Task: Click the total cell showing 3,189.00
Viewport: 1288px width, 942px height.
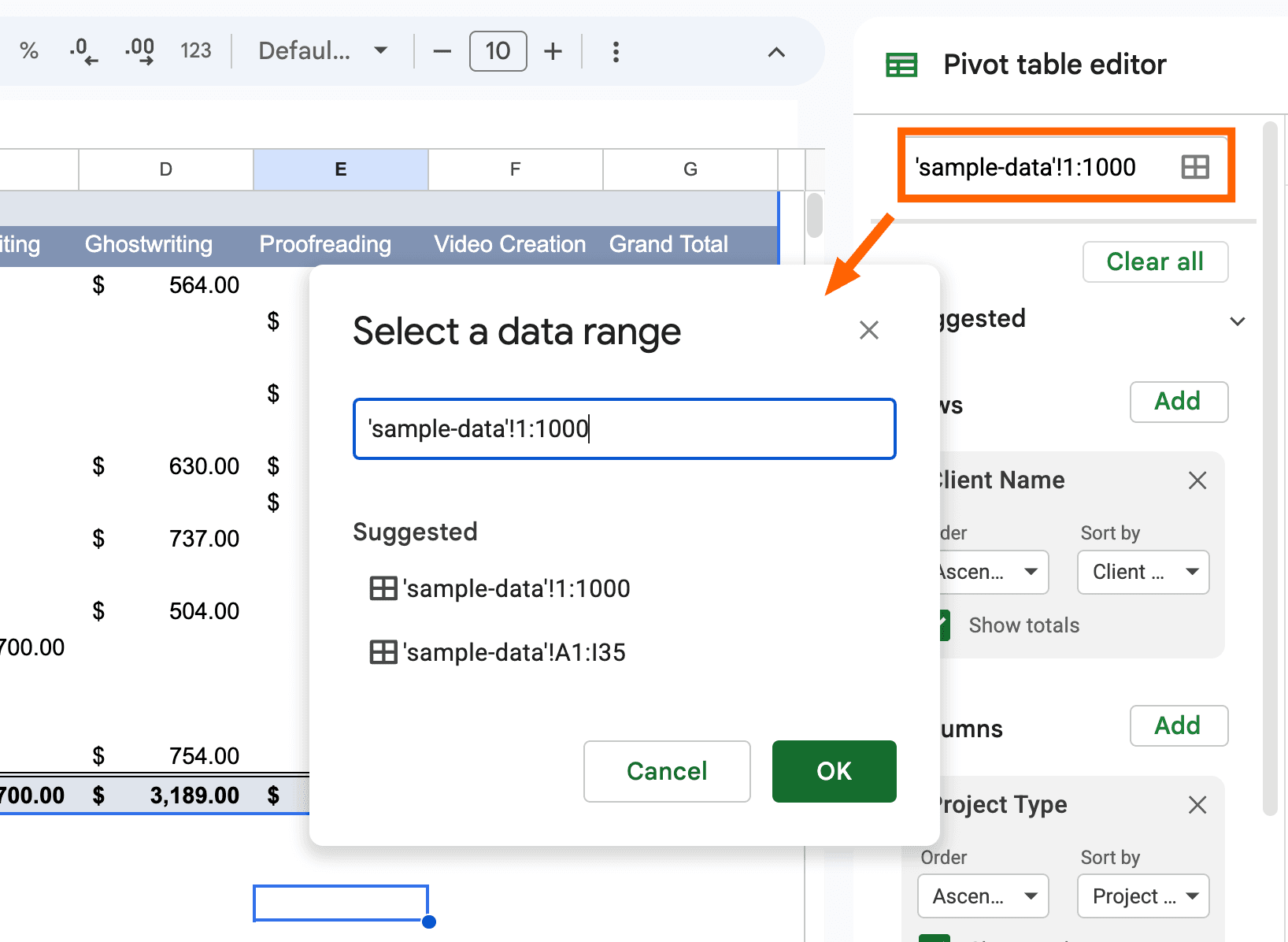Action: 166,796
